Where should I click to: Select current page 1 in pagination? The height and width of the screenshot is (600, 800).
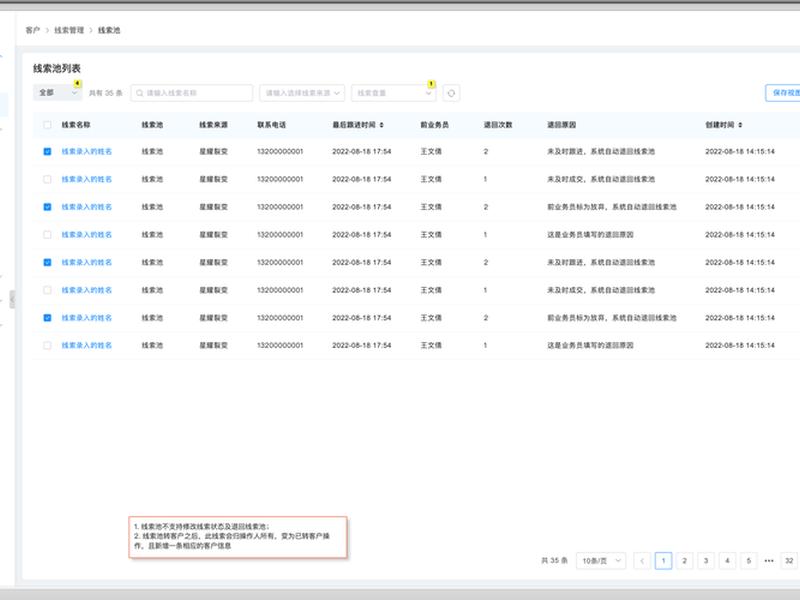tap(663, 561)
